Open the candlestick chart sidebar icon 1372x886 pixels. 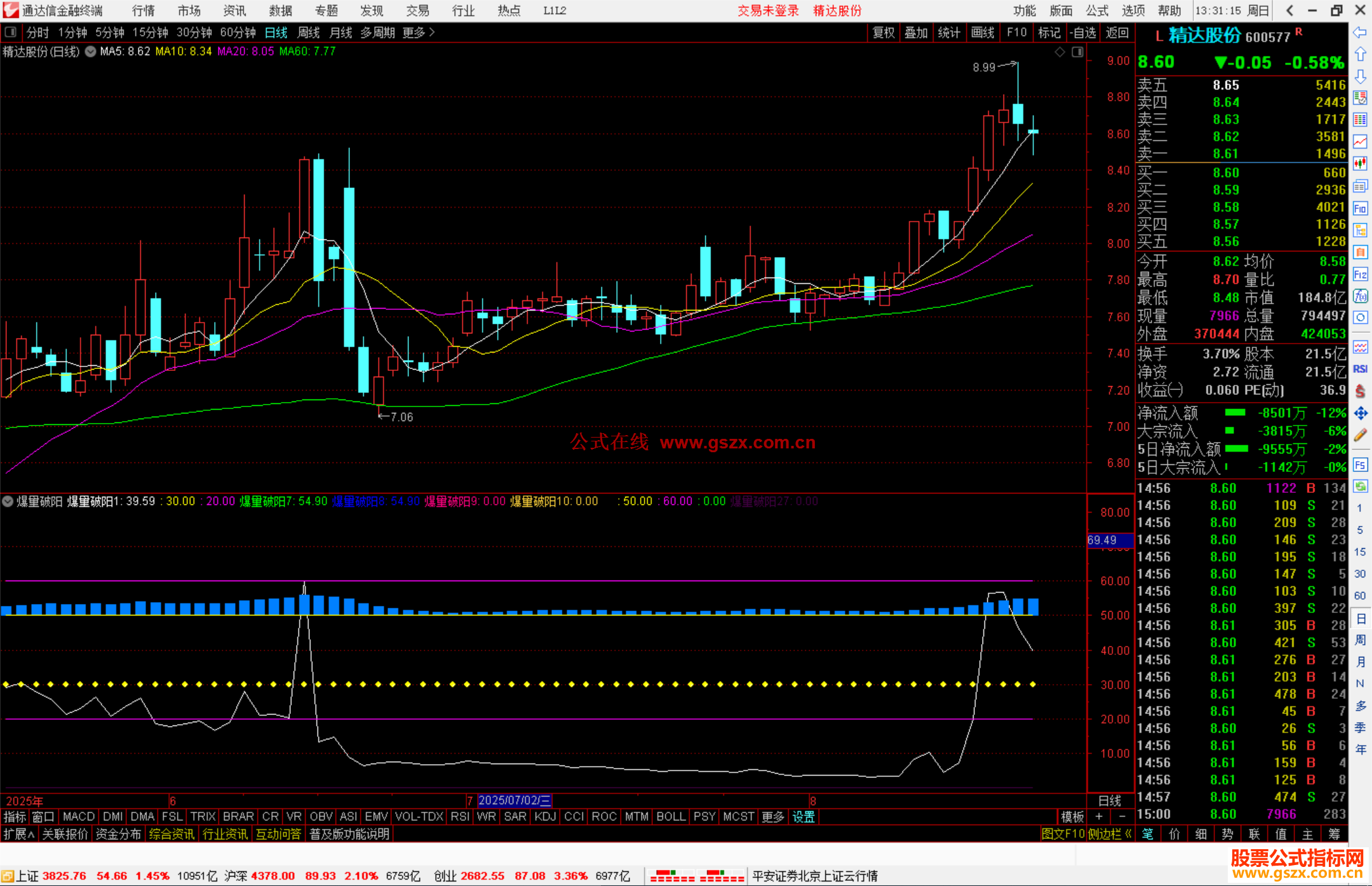(x=1360, y=164)
